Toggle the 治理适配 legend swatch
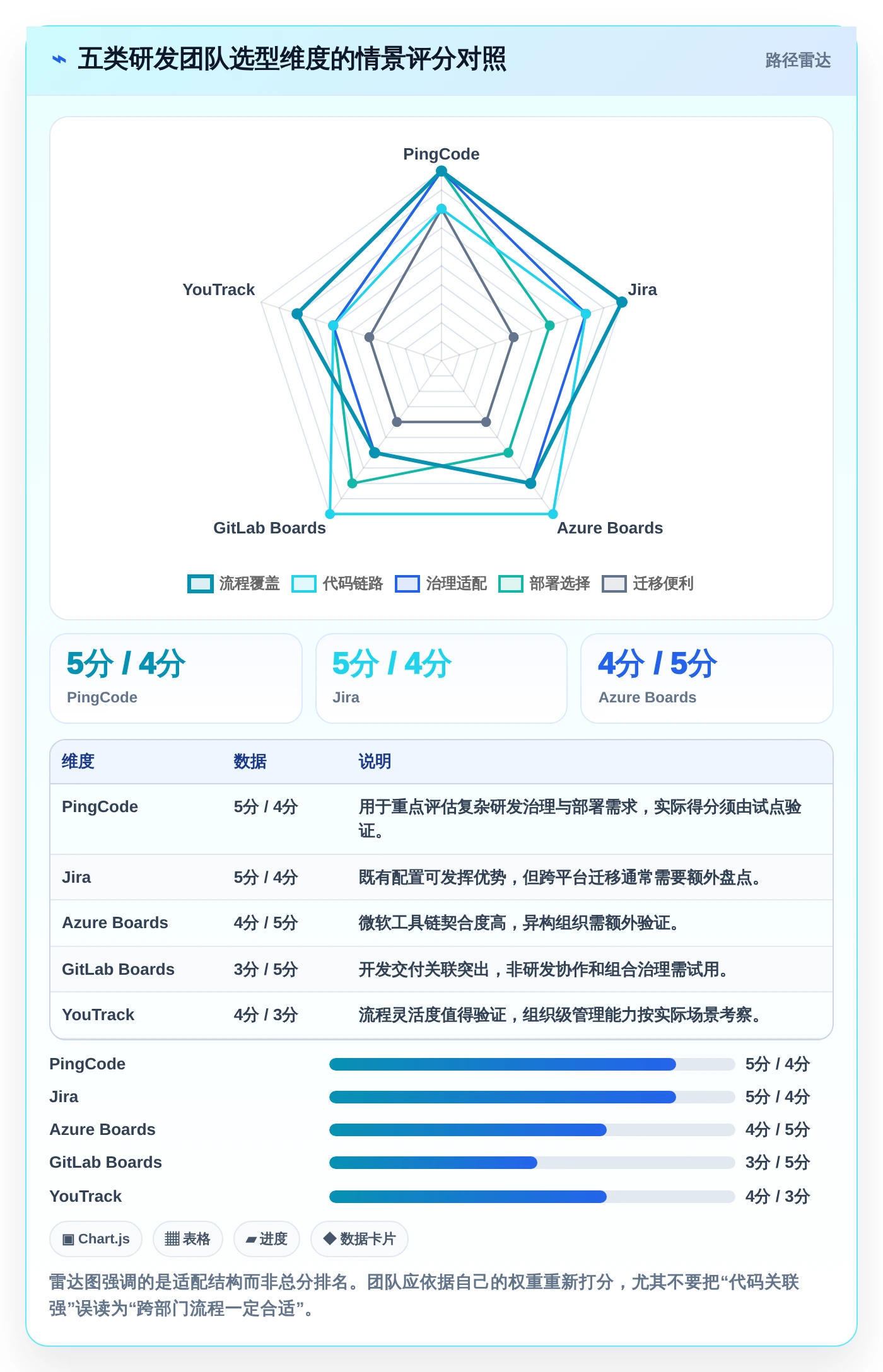The height and width of the screenshot is (1372, 883). [407, 584]
